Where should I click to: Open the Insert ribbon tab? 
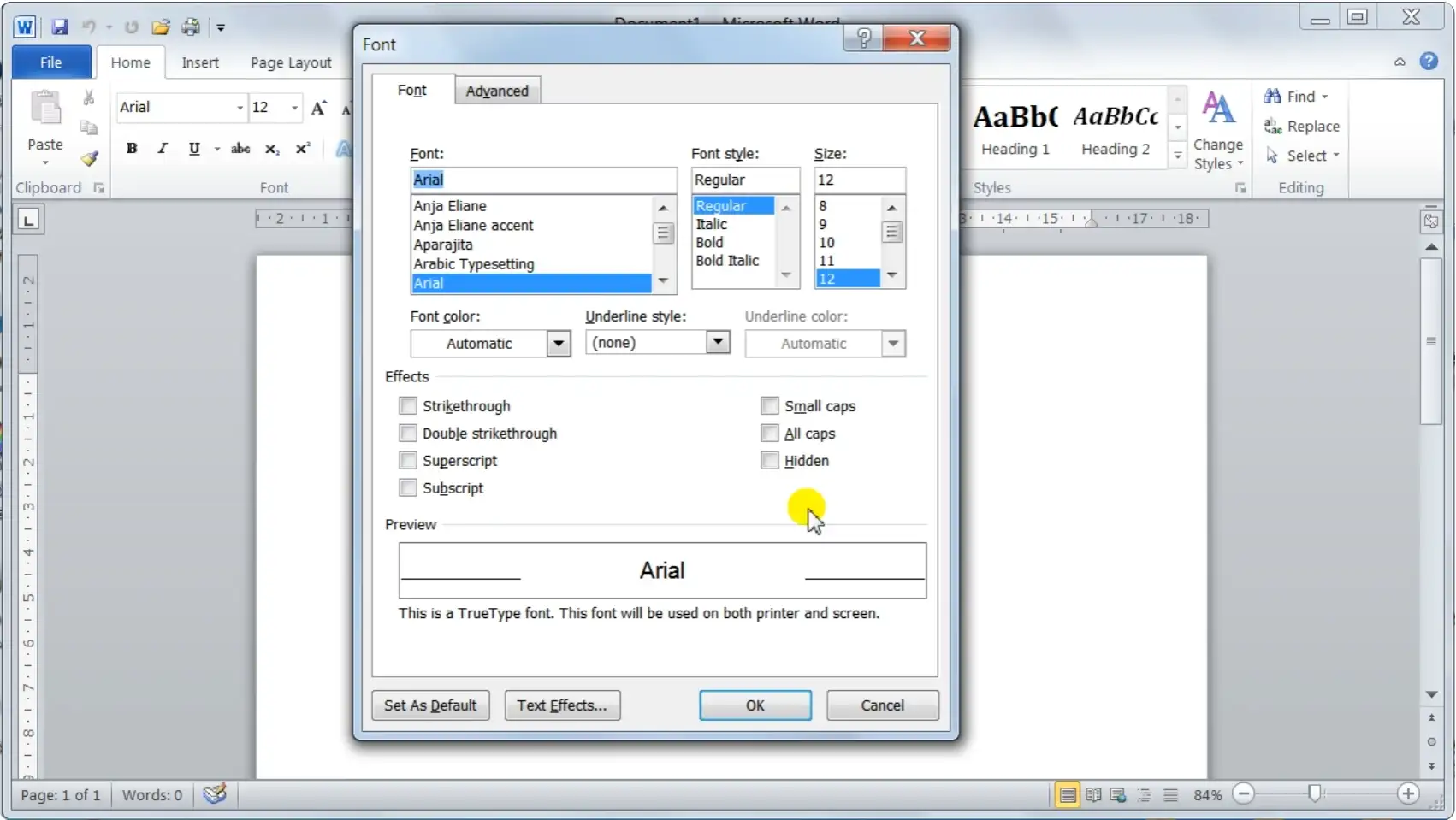(200, 62)
